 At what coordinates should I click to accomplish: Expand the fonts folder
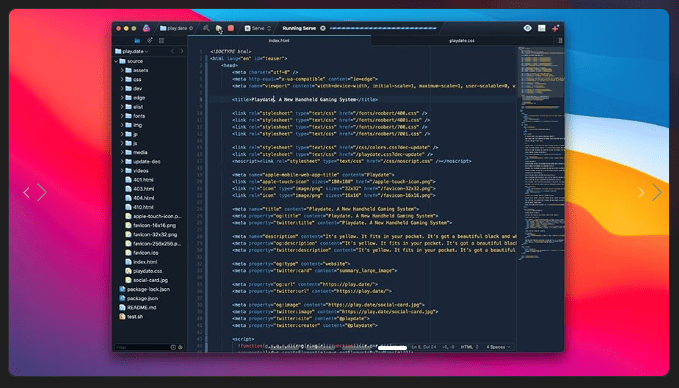[122, 116]
